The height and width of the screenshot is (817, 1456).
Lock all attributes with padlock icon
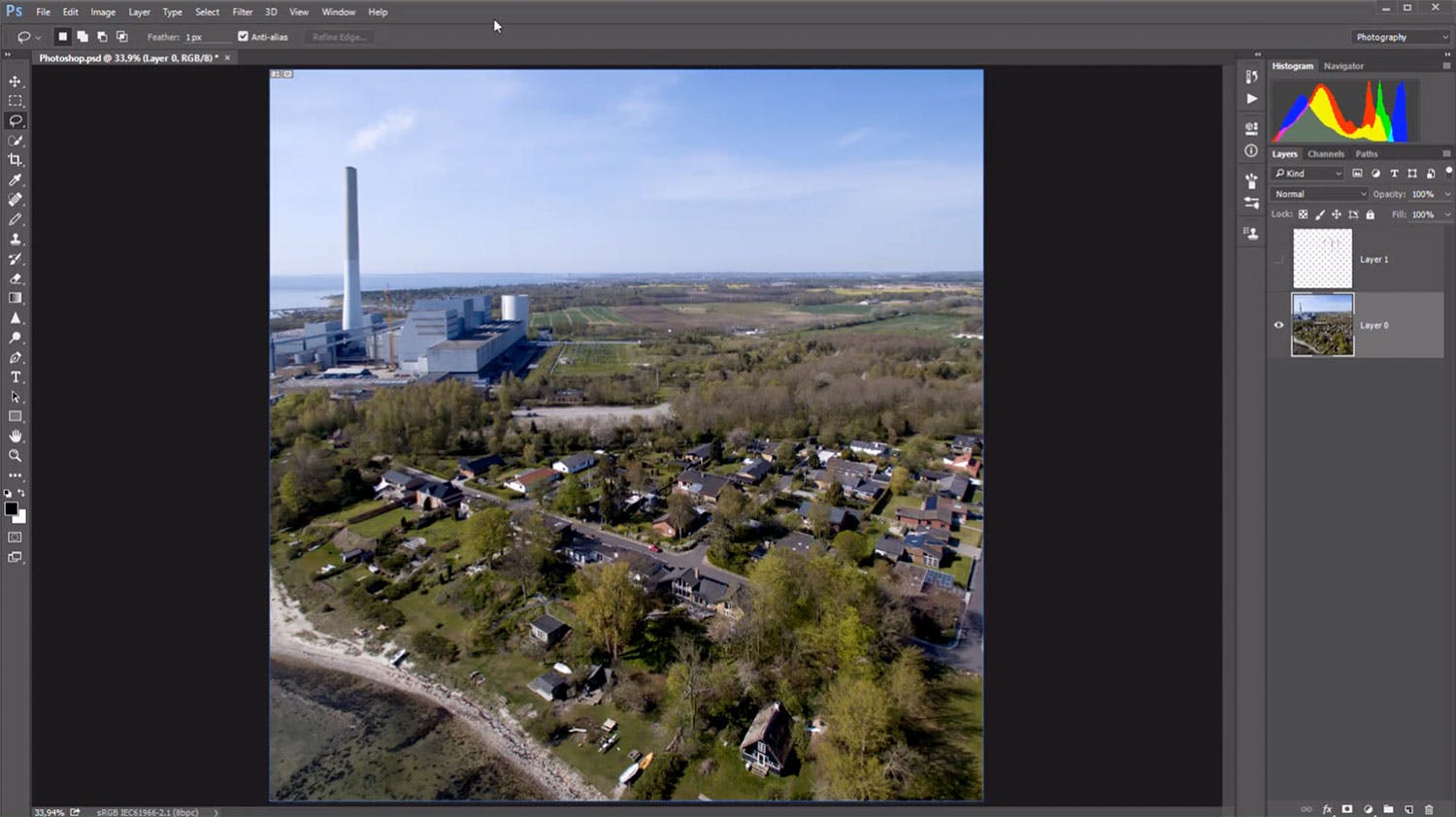(1371, 214)
